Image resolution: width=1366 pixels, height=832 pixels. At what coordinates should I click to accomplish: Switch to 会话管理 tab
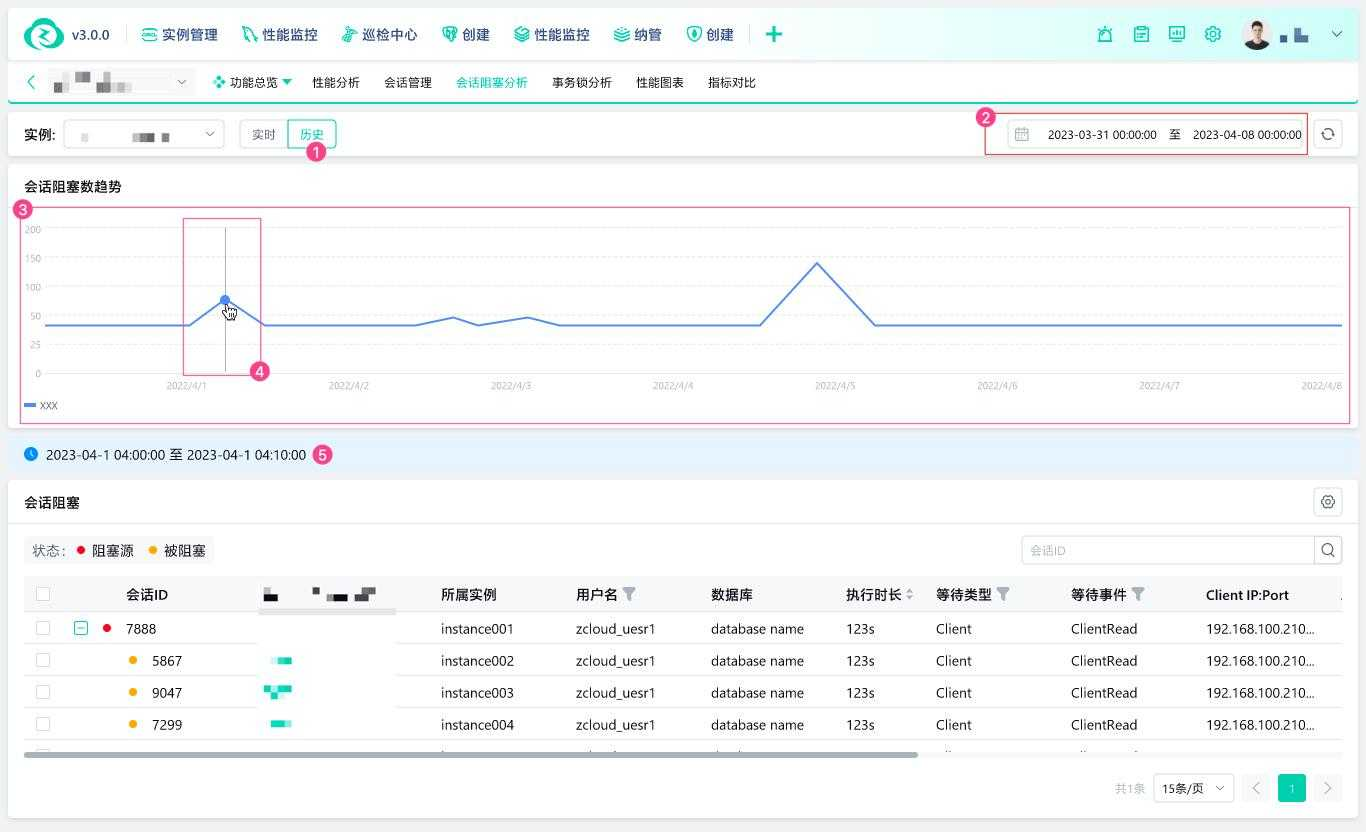[408, 83]
